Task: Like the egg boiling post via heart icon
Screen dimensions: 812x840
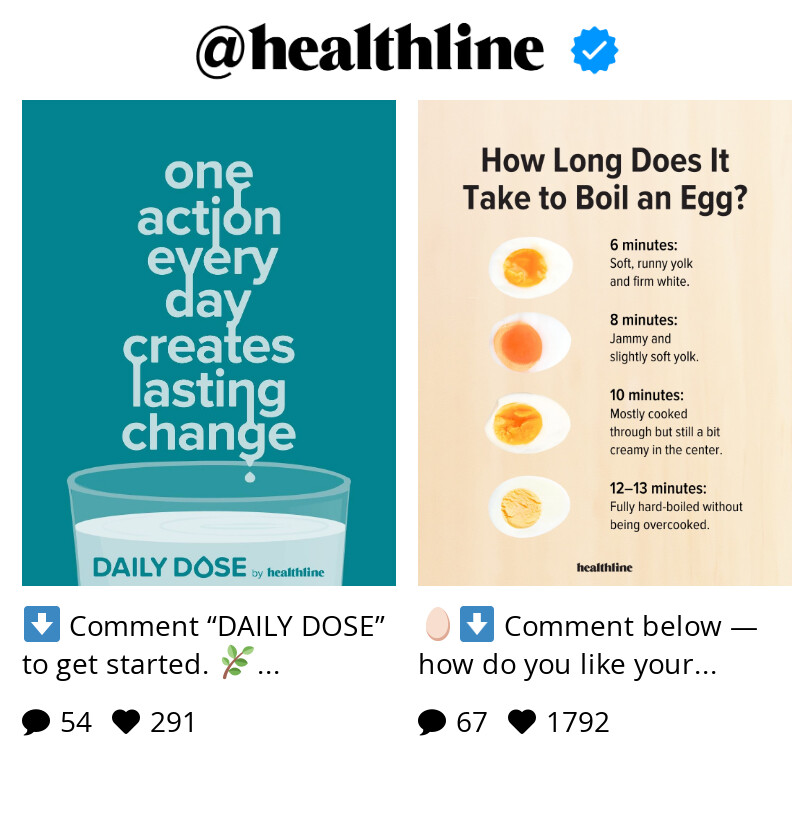Action: [523, 721]
